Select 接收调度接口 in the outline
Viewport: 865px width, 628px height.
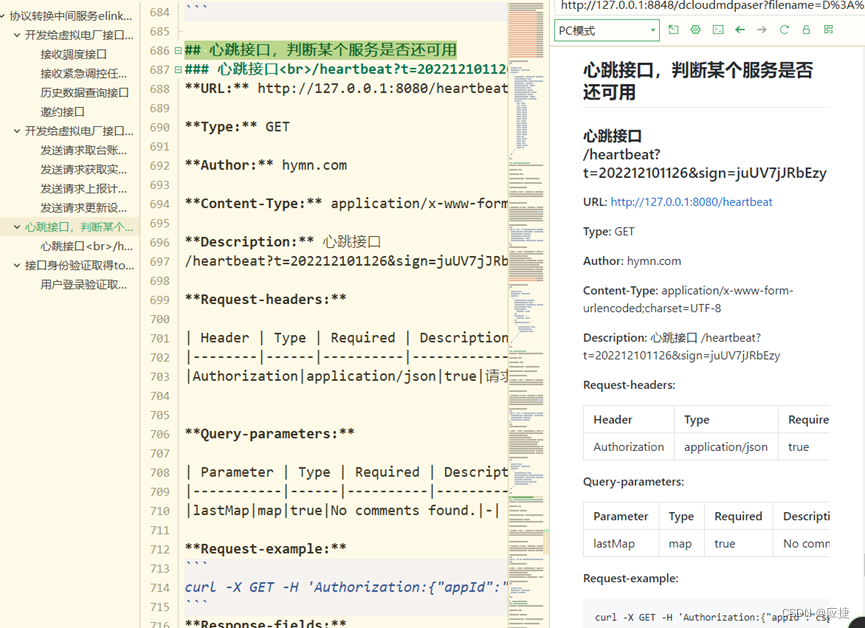coord(73,54)
